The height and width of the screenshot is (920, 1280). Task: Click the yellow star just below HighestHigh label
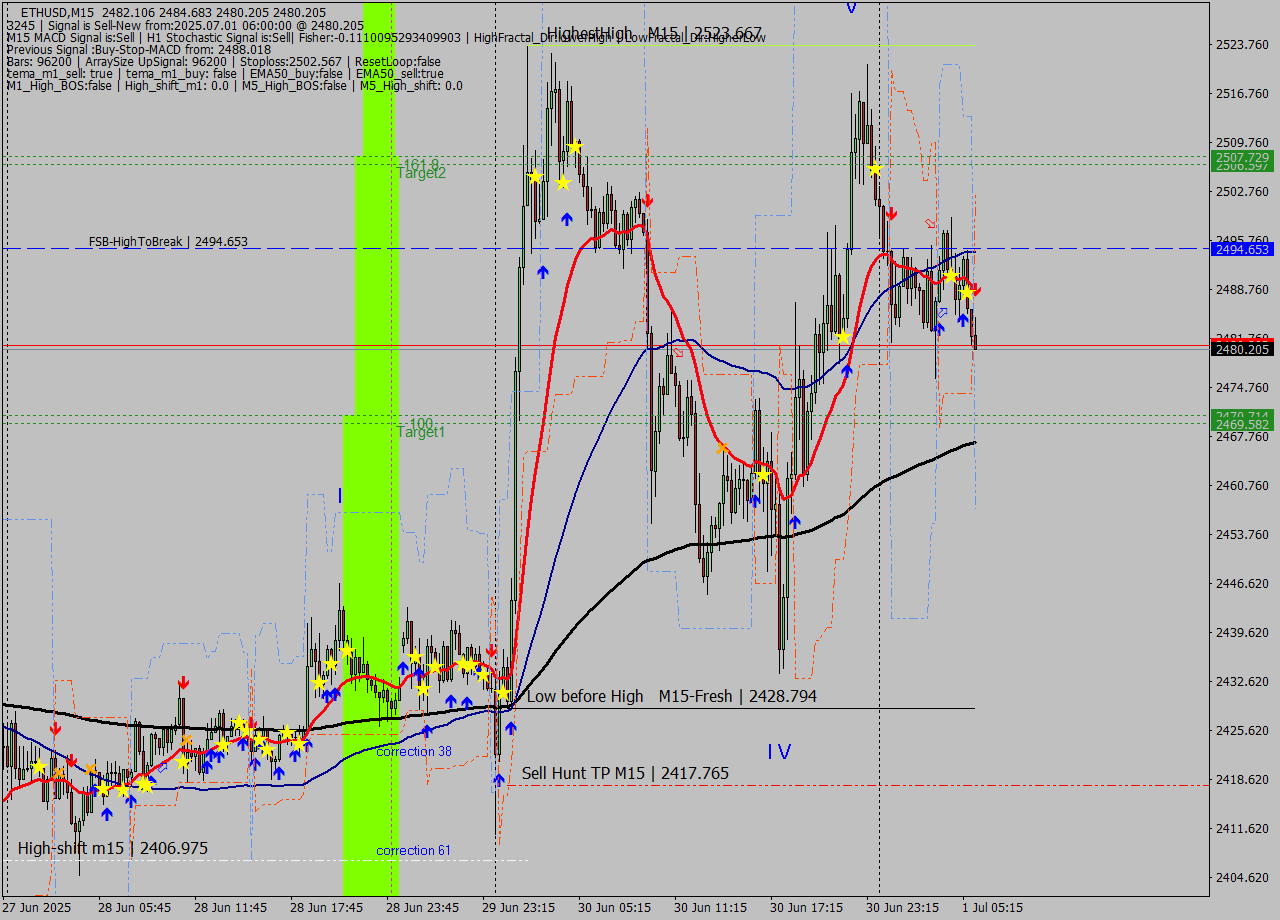[x=575, y=147]
